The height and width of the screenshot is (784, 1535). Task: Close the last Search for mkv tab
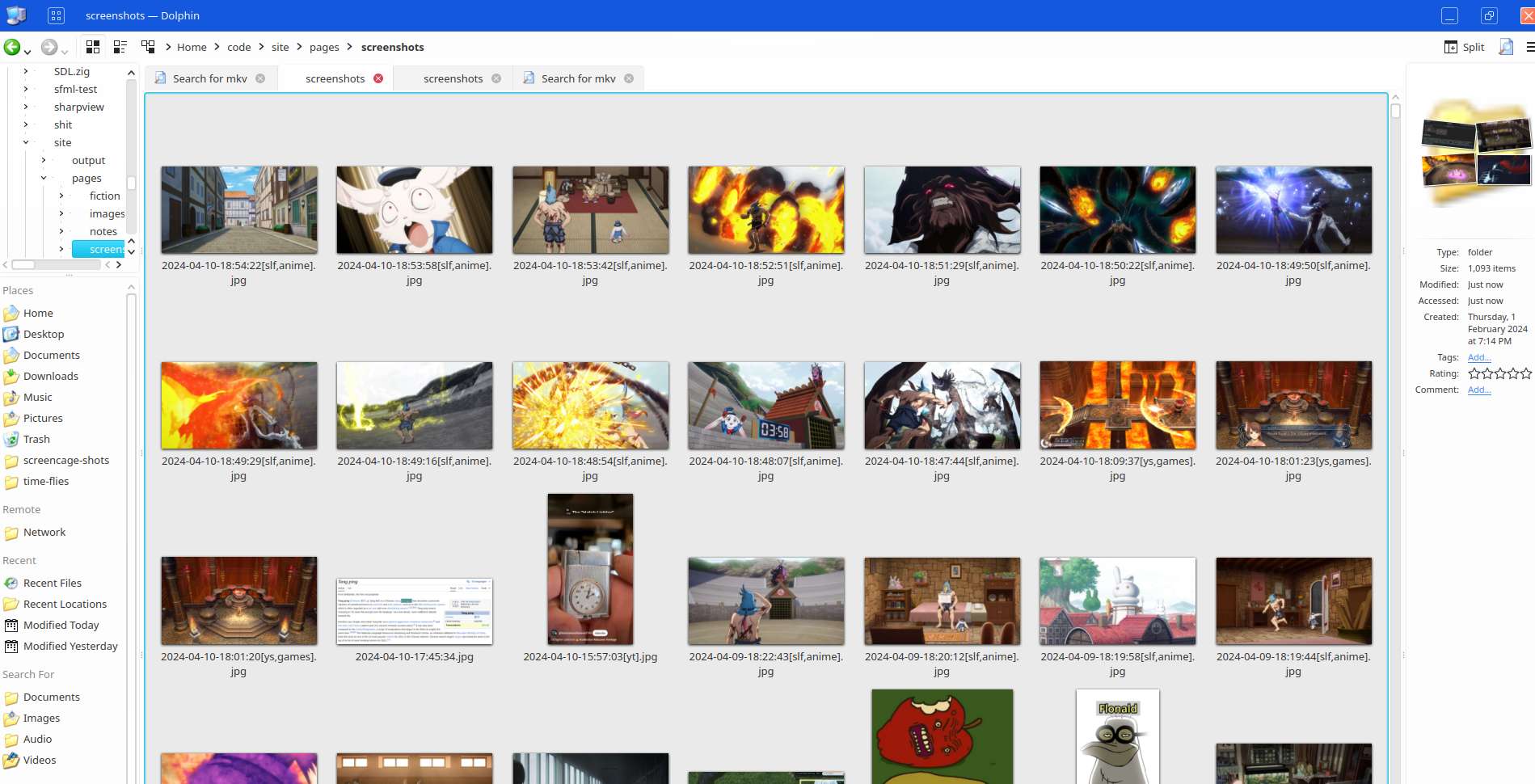coord(629,78)
